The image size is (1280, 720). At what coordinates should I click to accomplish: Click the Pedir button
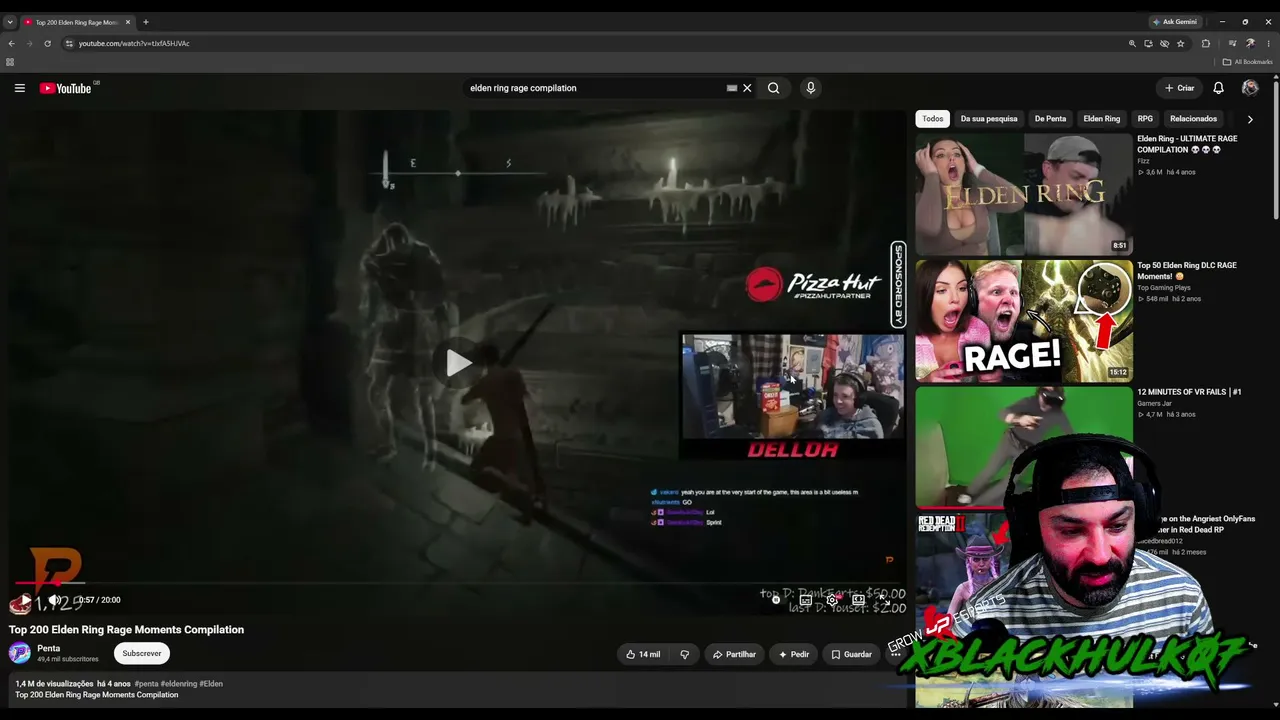tap(793, 654)
